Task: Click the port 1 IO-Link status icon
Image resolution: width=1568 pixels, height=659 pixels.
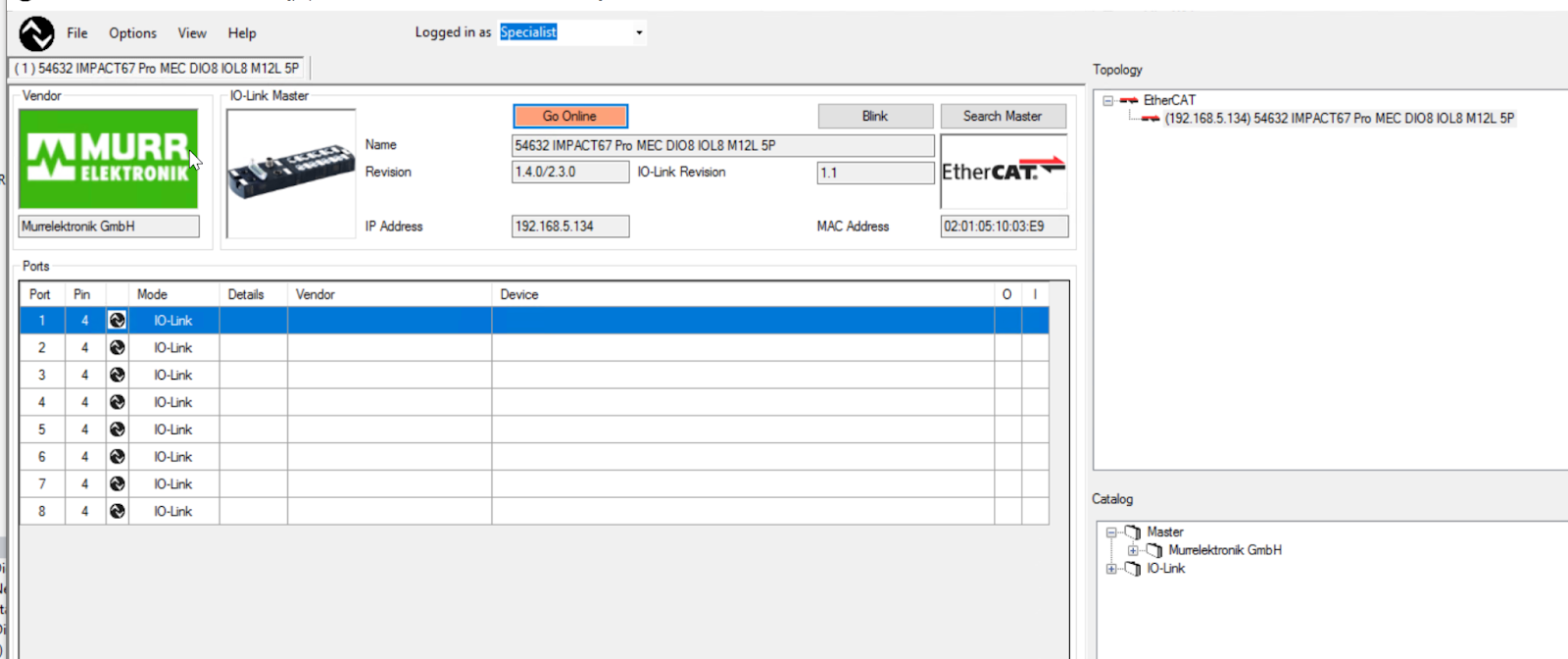Action: (117, 321)
